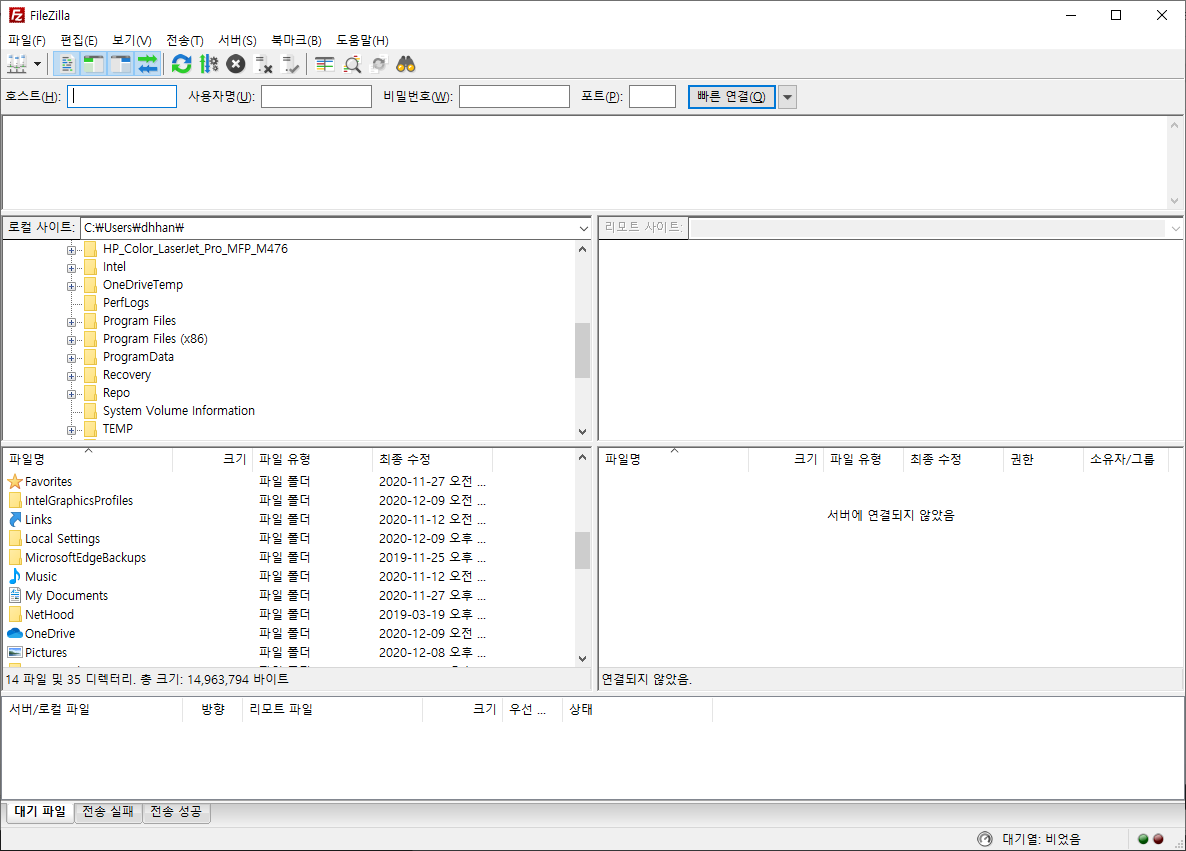Expand the Recovery folder node

tap(71, 376)
